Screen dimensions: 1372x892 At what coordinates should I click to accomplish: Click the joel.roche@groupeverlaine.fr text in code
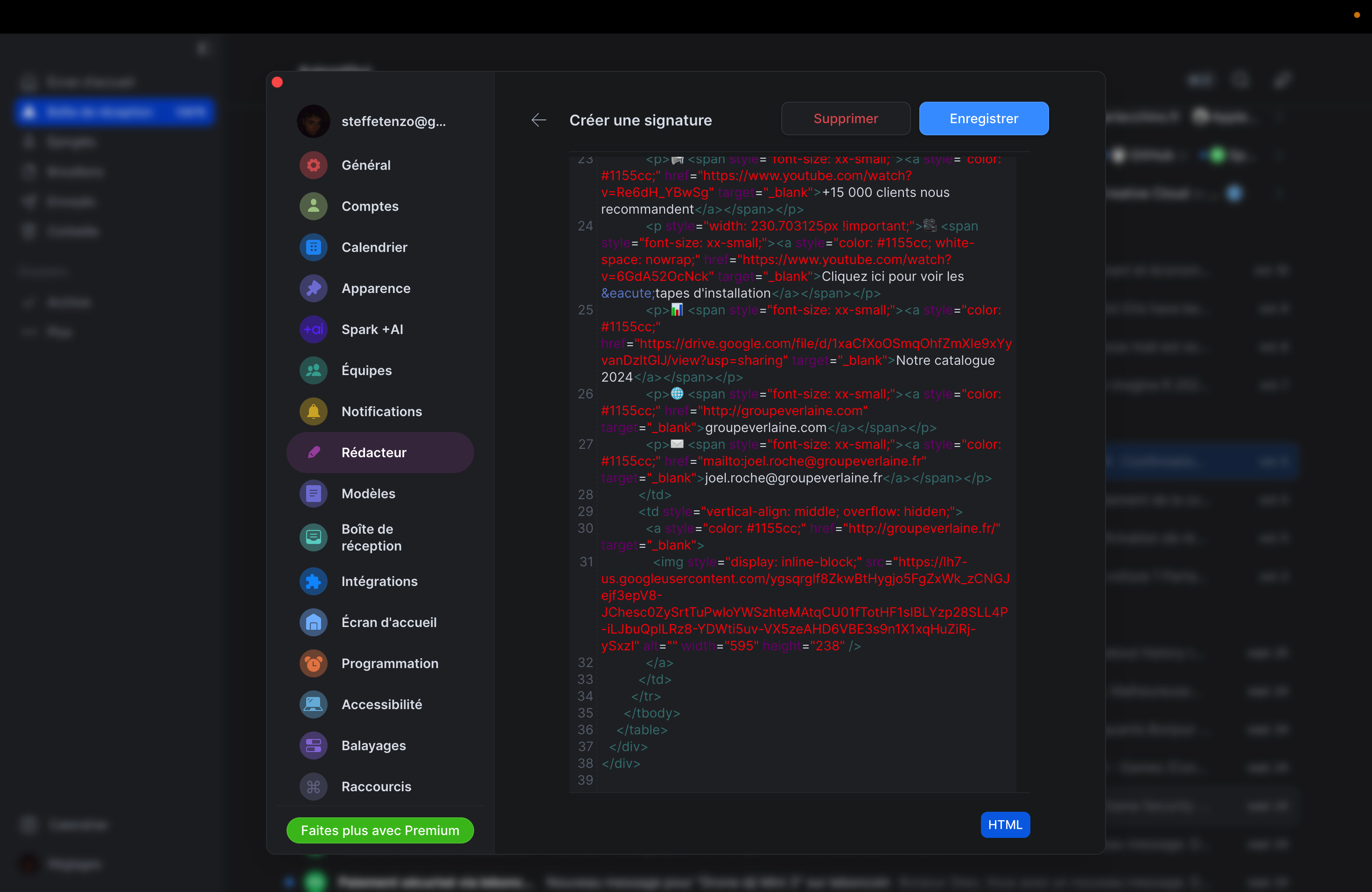click(793, 478)
